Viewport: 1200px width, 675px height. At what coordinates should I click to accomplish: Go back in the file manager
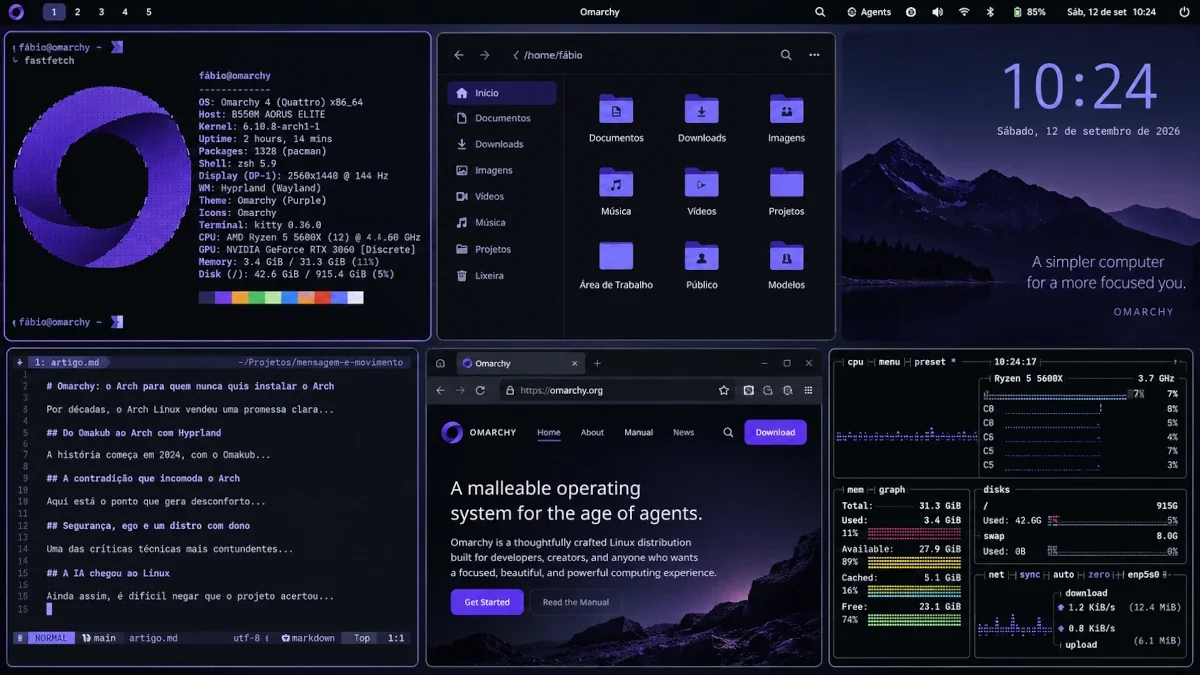point(459,55)
